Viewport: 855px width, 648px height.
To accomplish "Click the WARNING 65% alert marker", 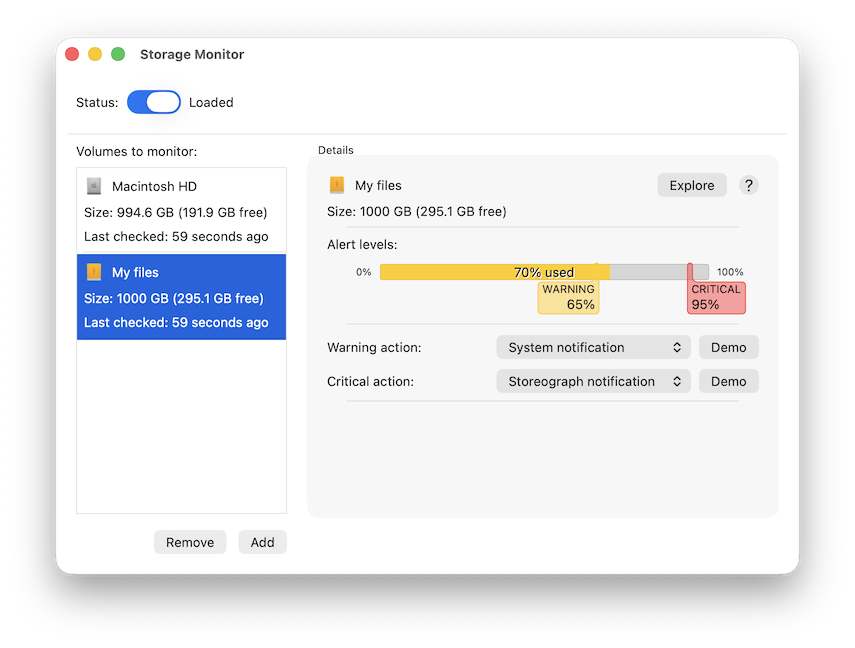I will coord(568,296).
